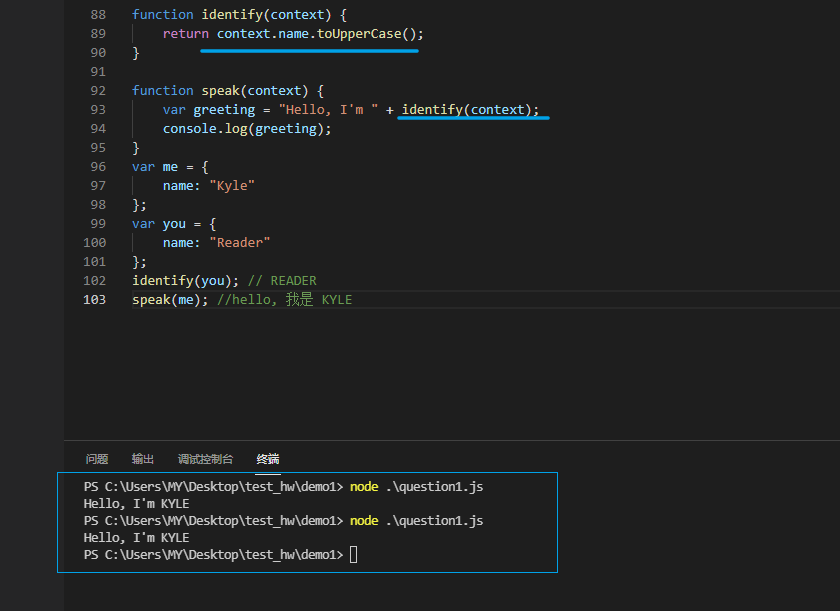Click line number 103 in gutter

tap(94, 300)
